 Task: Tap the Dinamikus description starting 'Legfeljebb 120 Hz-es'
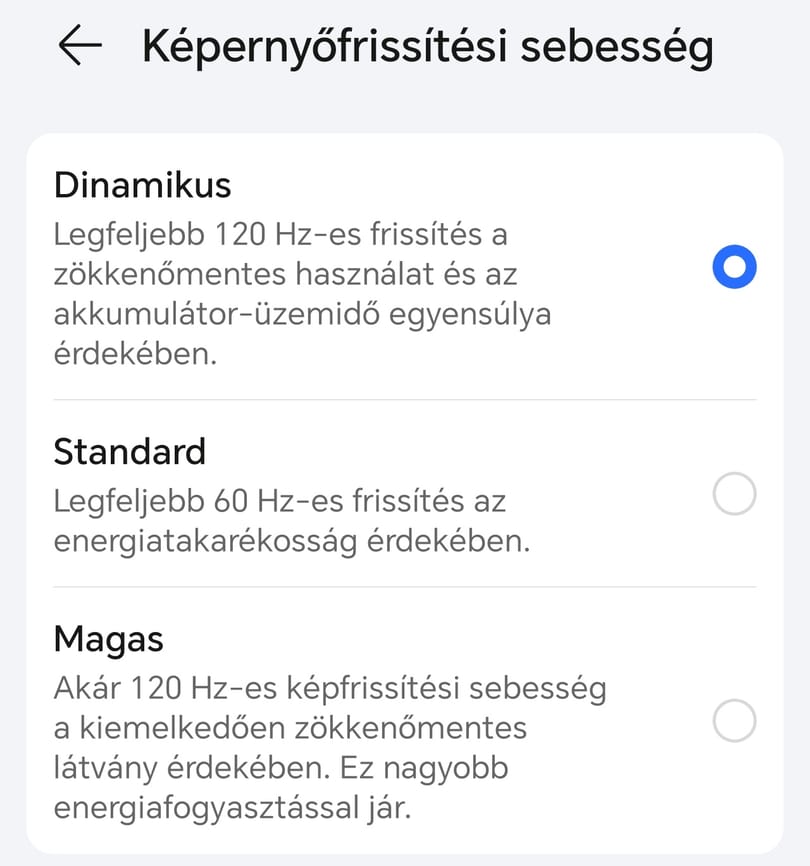303,293
